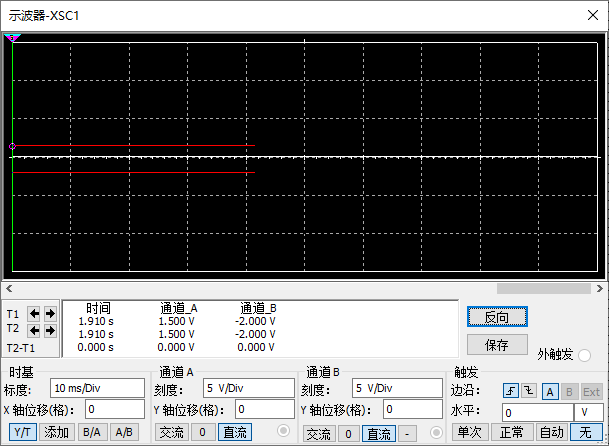
Task: Click the 保存 button
Action: (497, 345)
